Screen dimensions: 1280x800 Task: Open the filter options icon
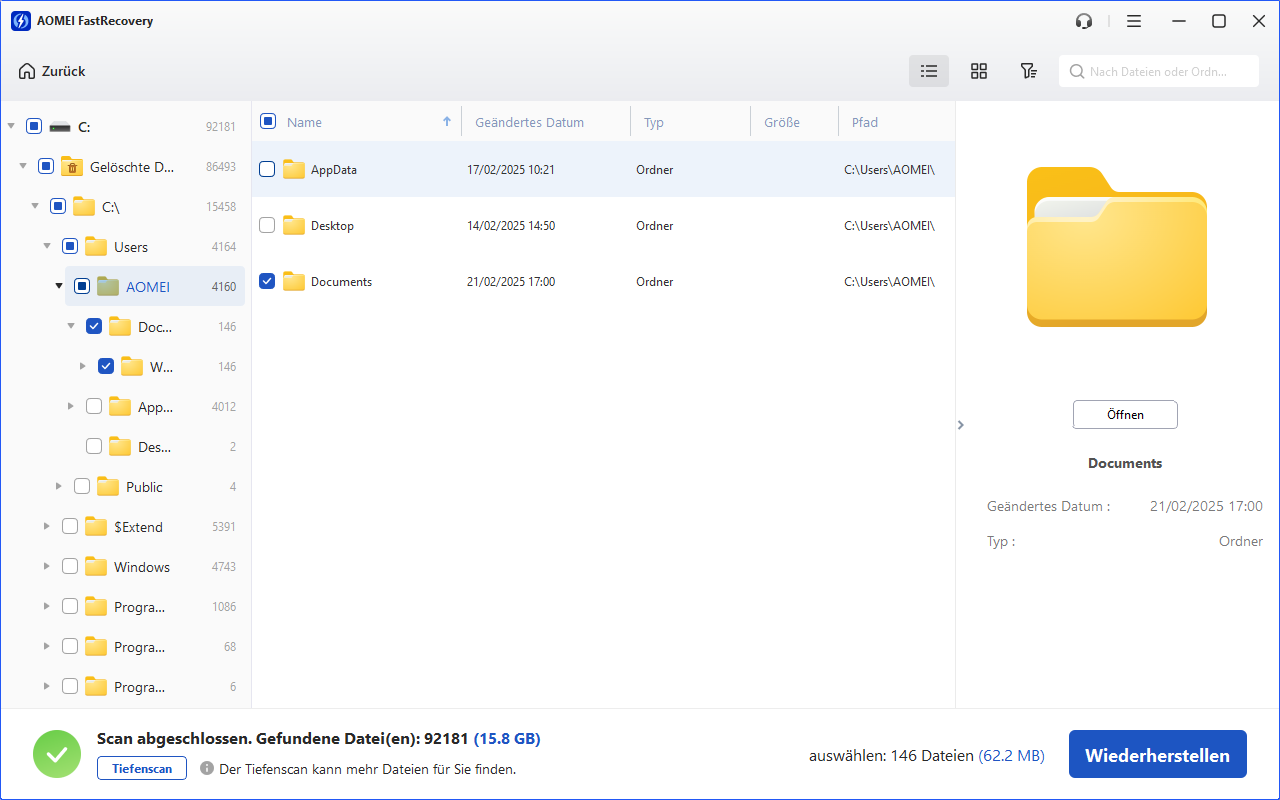[1028, 71]
